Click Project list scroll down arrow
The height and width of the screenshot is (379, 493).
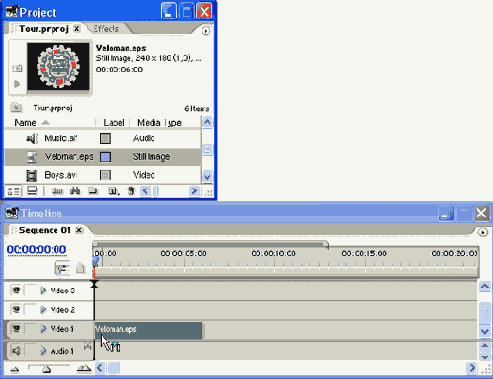[x=207, y=177]
